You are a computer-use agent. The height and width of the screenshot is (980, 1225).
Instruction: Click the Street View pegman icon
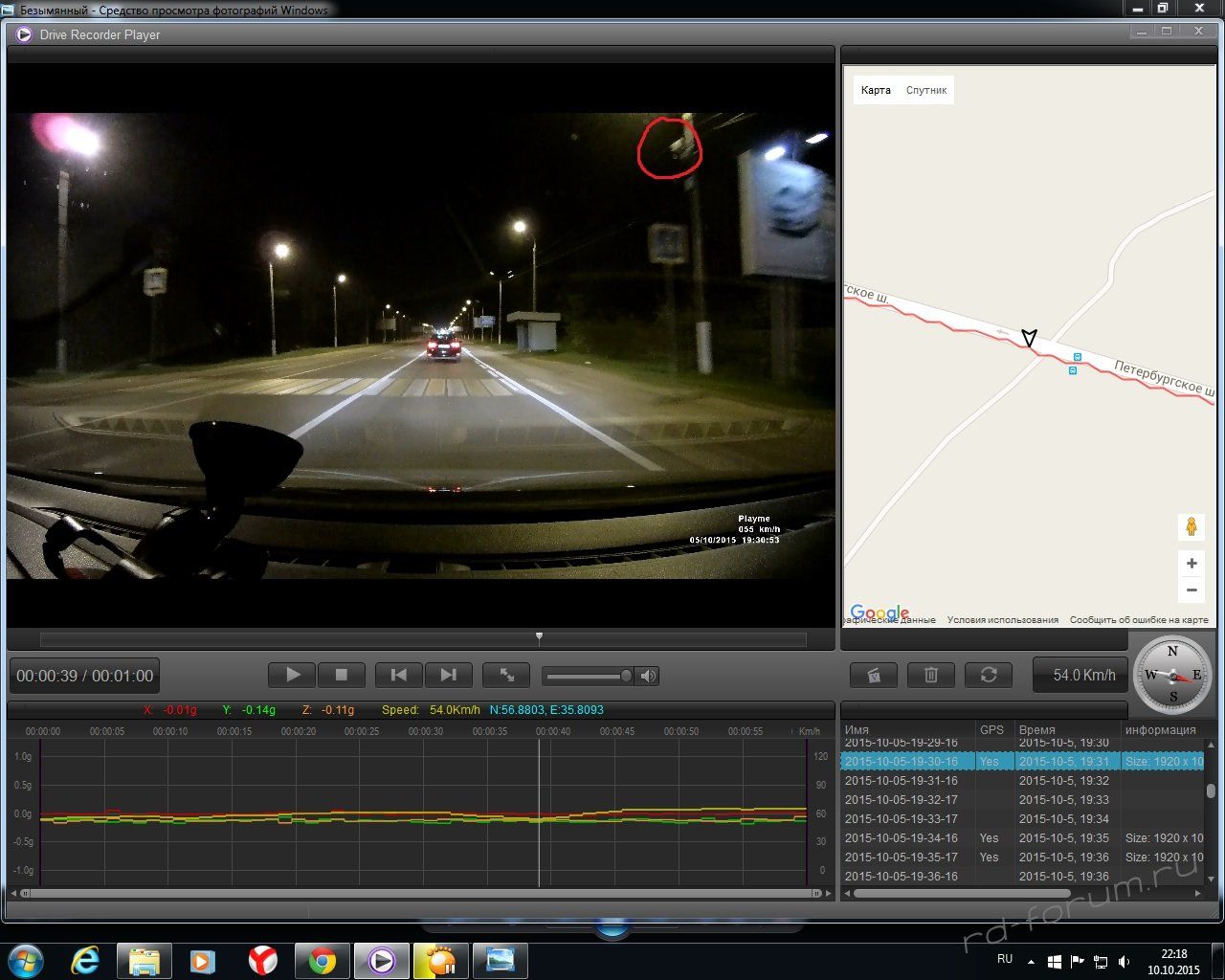coord(1192,527)
